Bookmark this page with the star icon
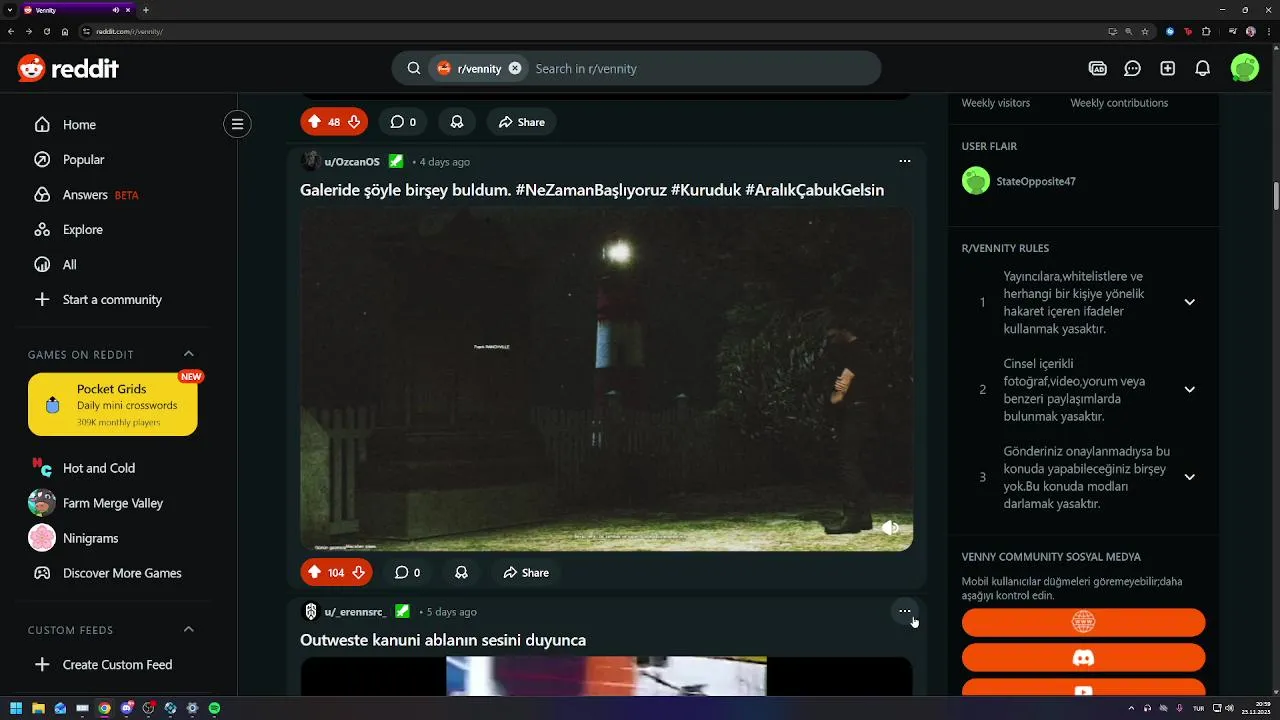Image resolution: width=1280 pixels, height=720 pixels. tap(1145, 31)
